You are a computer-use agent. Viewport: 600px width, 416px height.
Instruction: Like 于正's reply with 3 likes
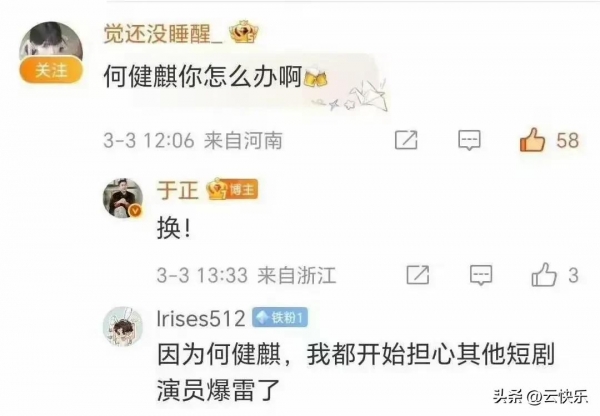[x=543, y=274]
